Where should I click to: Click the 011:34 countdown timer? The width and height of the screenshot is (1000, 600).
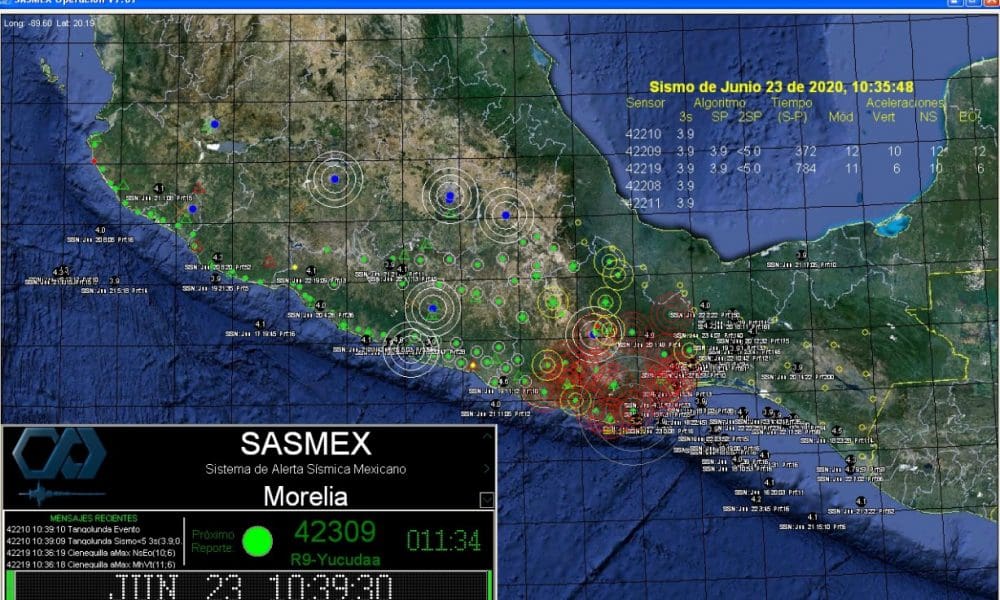(443, 541)
